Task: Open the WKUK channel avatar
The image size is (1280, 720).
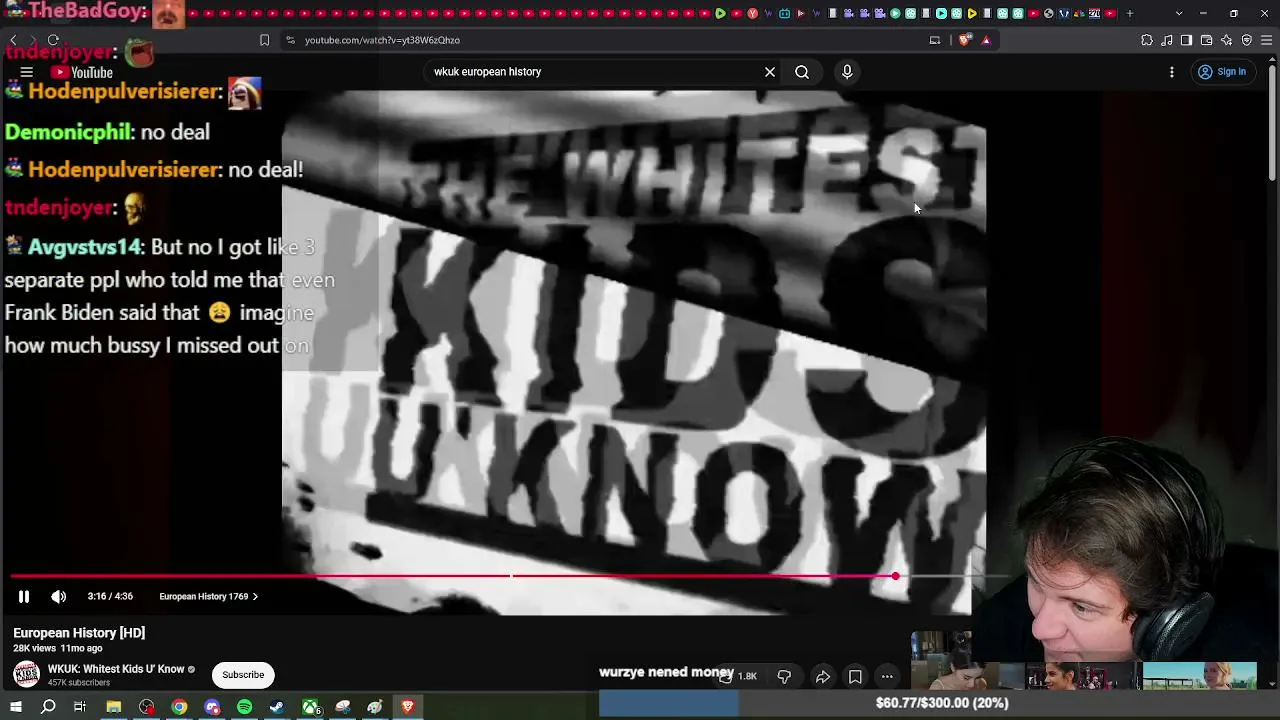Action: coord(26,674)
